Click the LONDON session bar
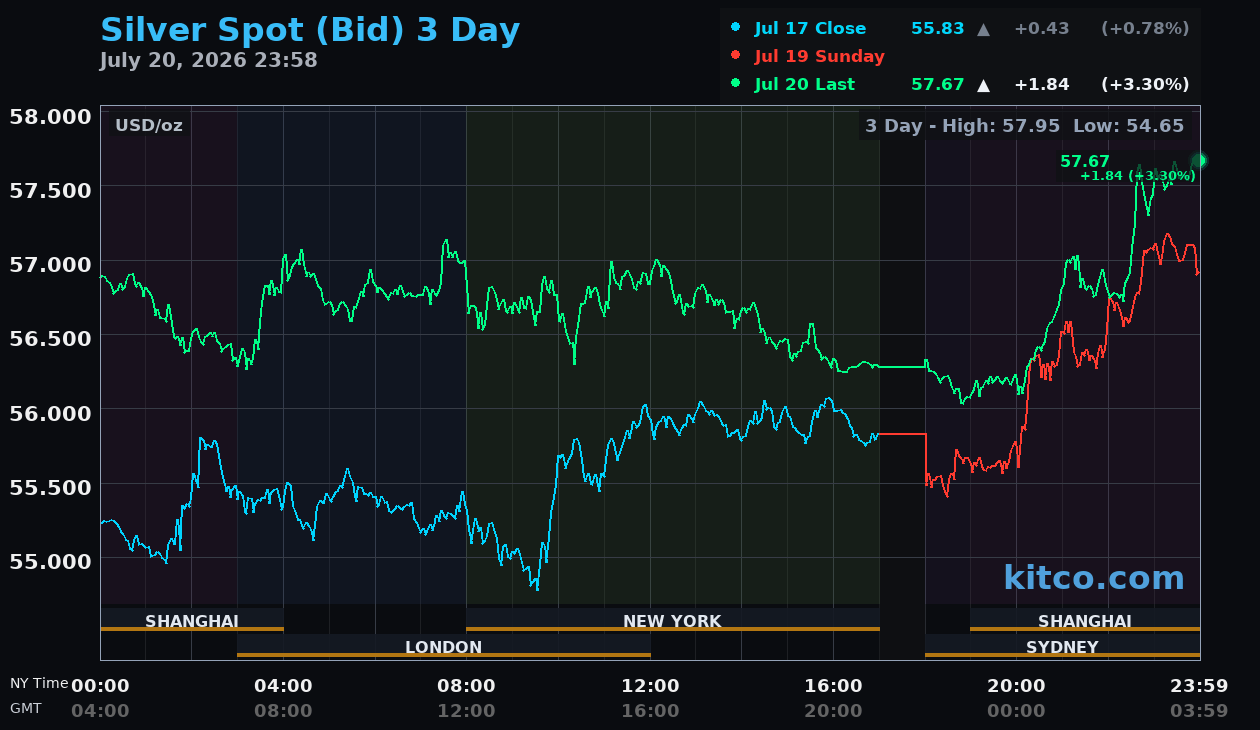Screen dimensions: 1260x730 click(444, 646)
